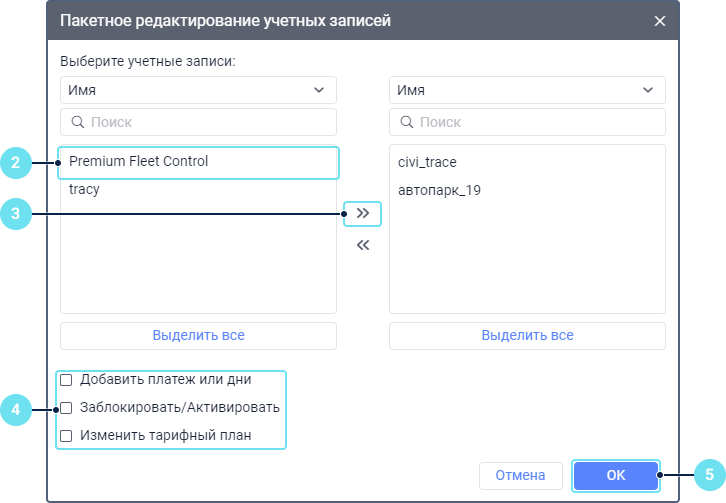The image size is (726, 503).
Task: Click the move-right double arrow button
Action: coord(362,213)
